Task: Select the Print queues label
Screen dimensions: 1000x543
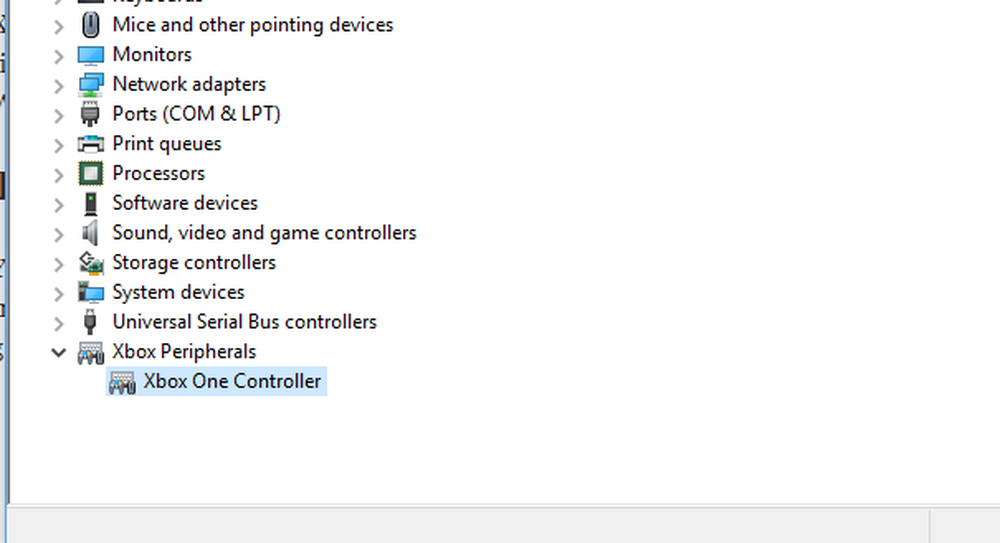Action: (x=167, y=144)
